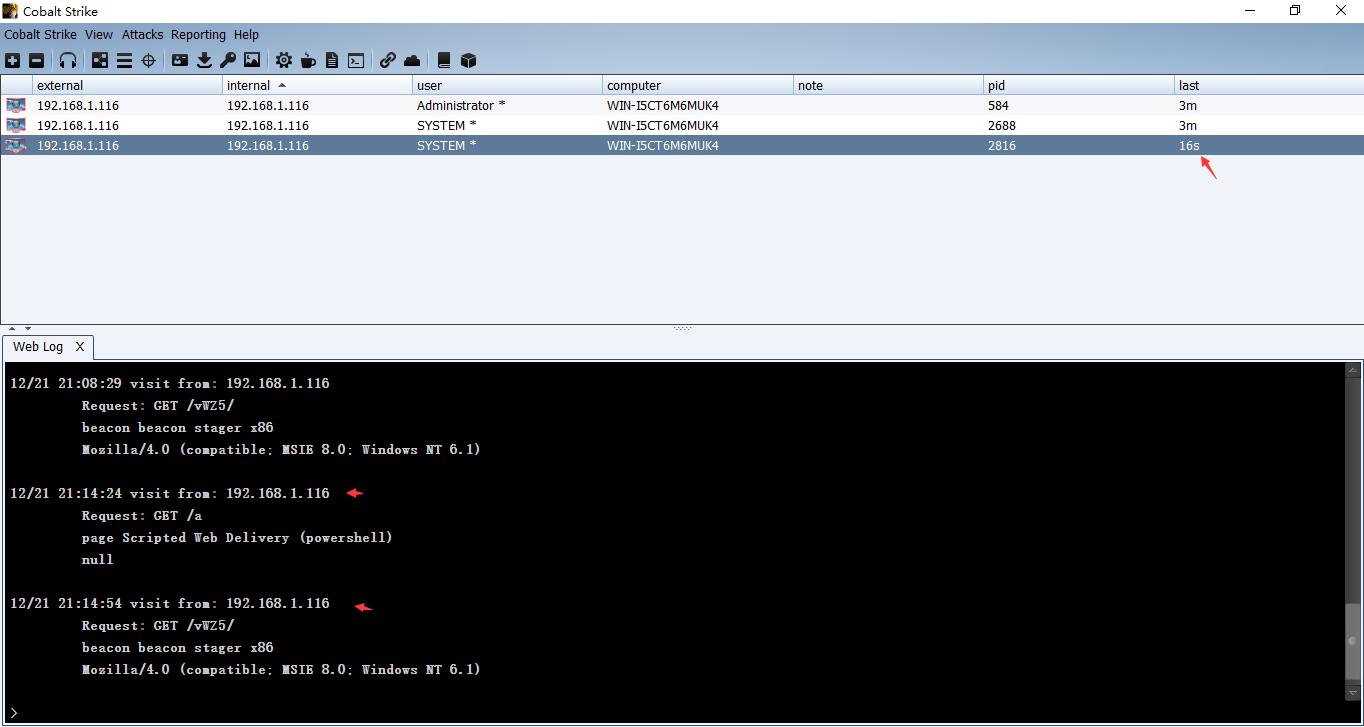Generate a Windows executable via the gear icon
The height and width of the screenshot is (727, 1364).
click(284, 60)
